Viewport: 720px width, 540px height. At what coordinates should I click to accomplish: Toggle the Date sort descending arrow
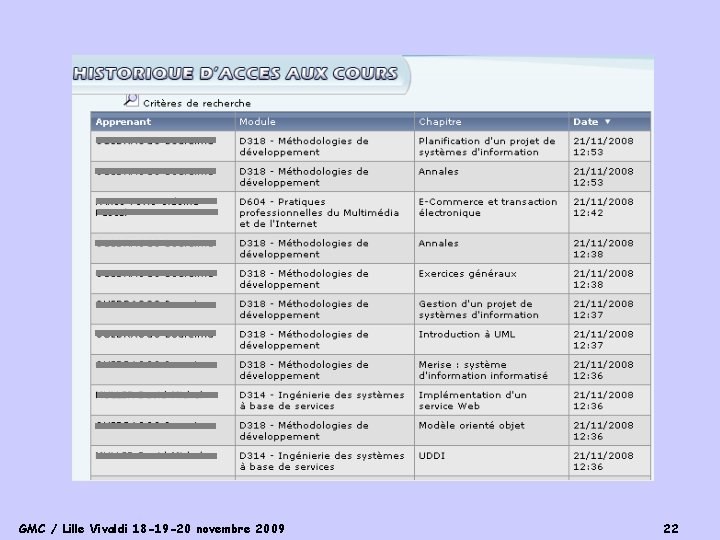tap(608, 122)
